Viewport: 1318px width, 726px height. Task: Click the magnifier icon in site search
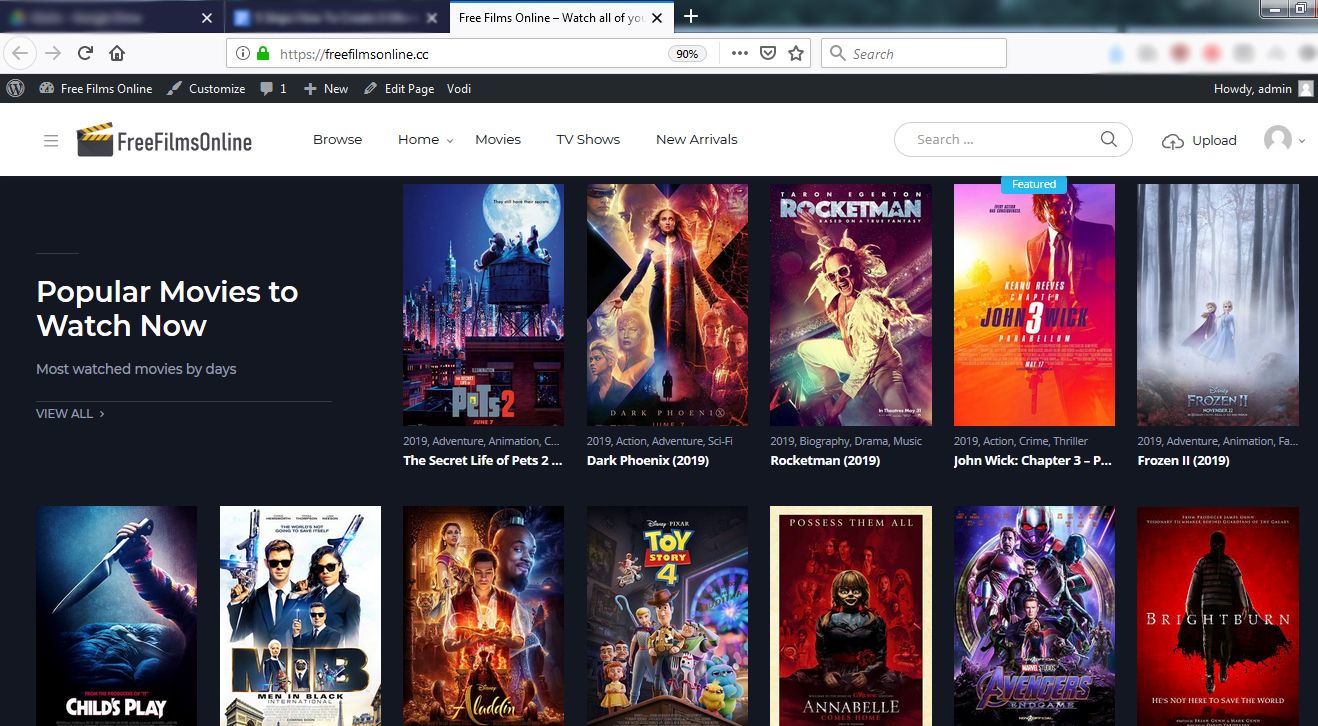click(1108, 139)
